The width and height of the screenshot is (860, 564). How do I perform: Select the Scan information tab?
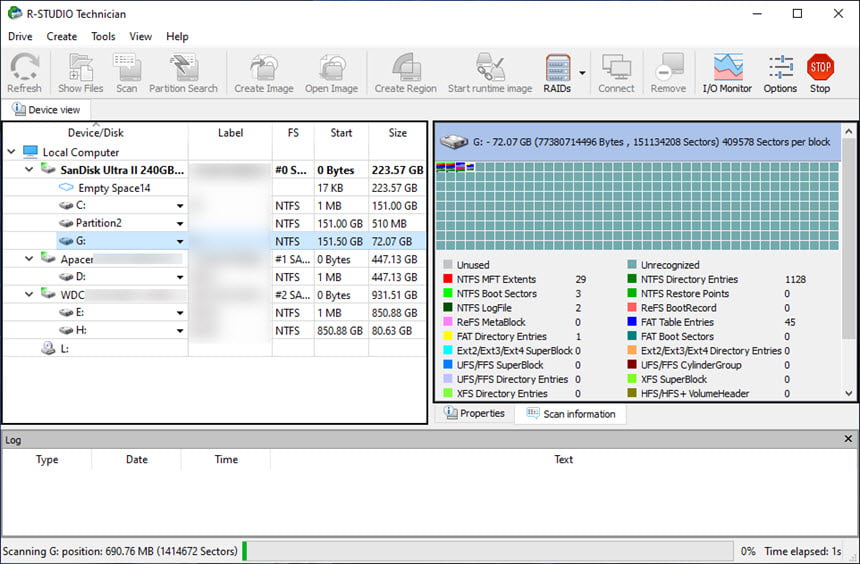(x=570, y=414)
